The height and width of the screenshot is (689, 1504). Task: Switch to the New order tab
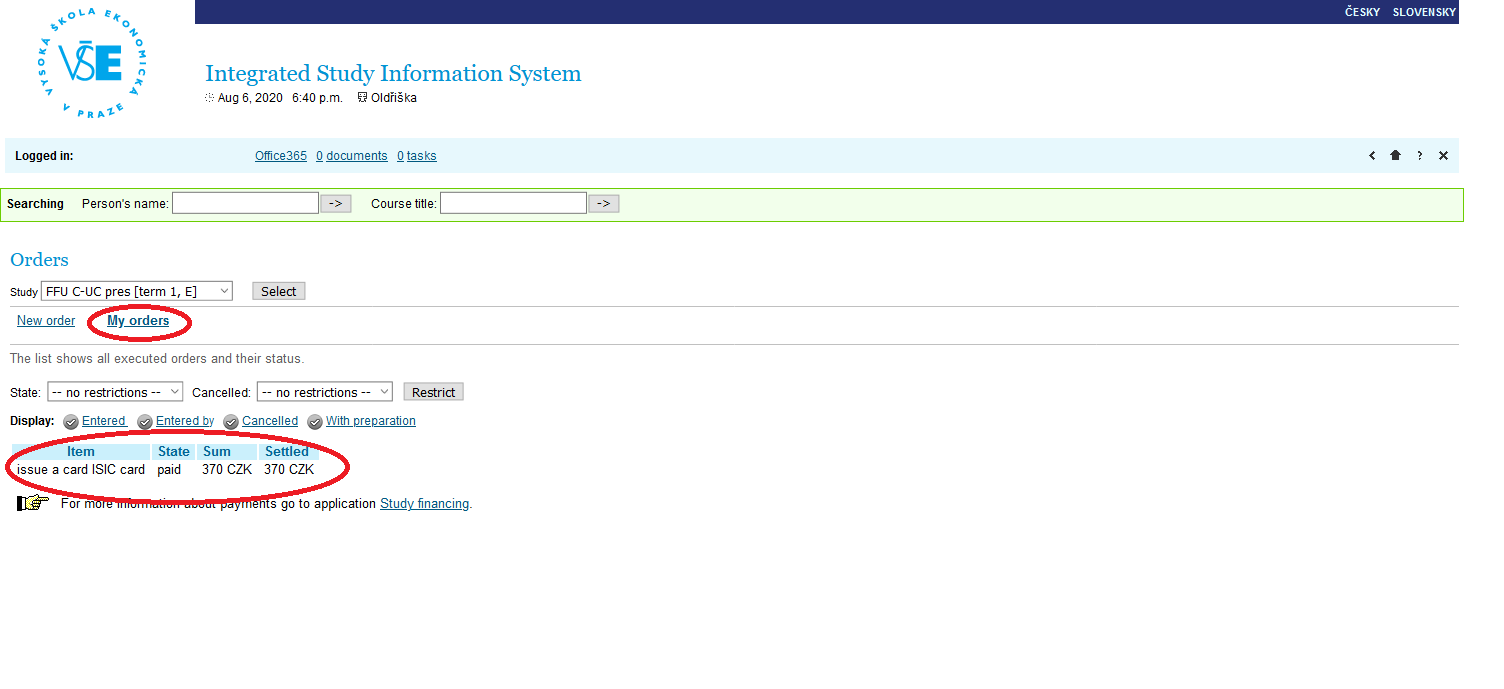point(46,321)
